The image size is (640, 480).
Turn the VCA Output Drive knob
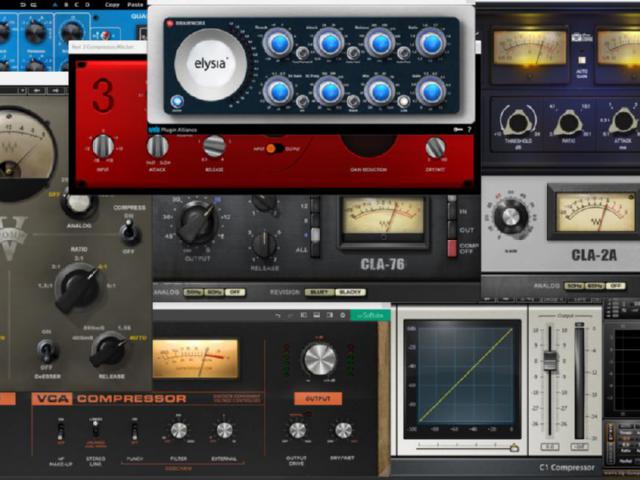[297, 430]
